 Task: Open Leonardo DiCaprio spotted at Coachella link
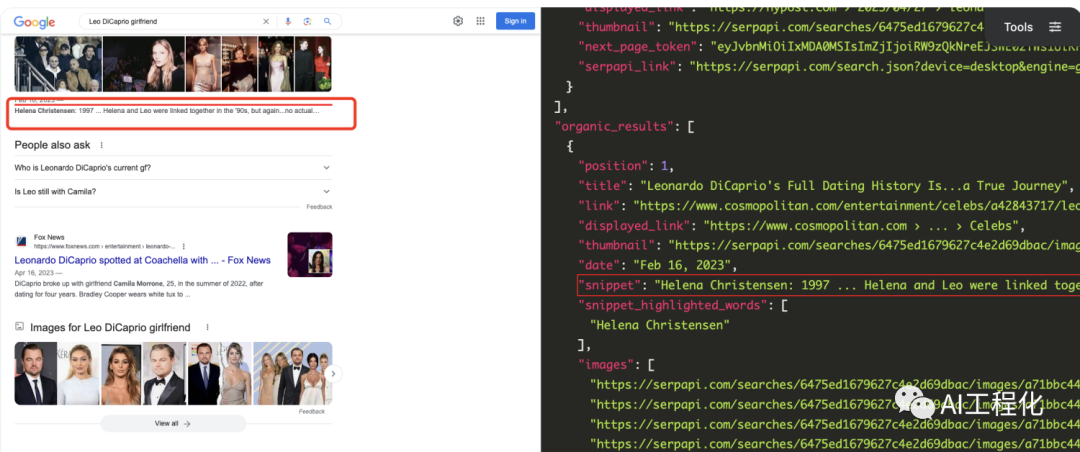click(x=143, y=260)
